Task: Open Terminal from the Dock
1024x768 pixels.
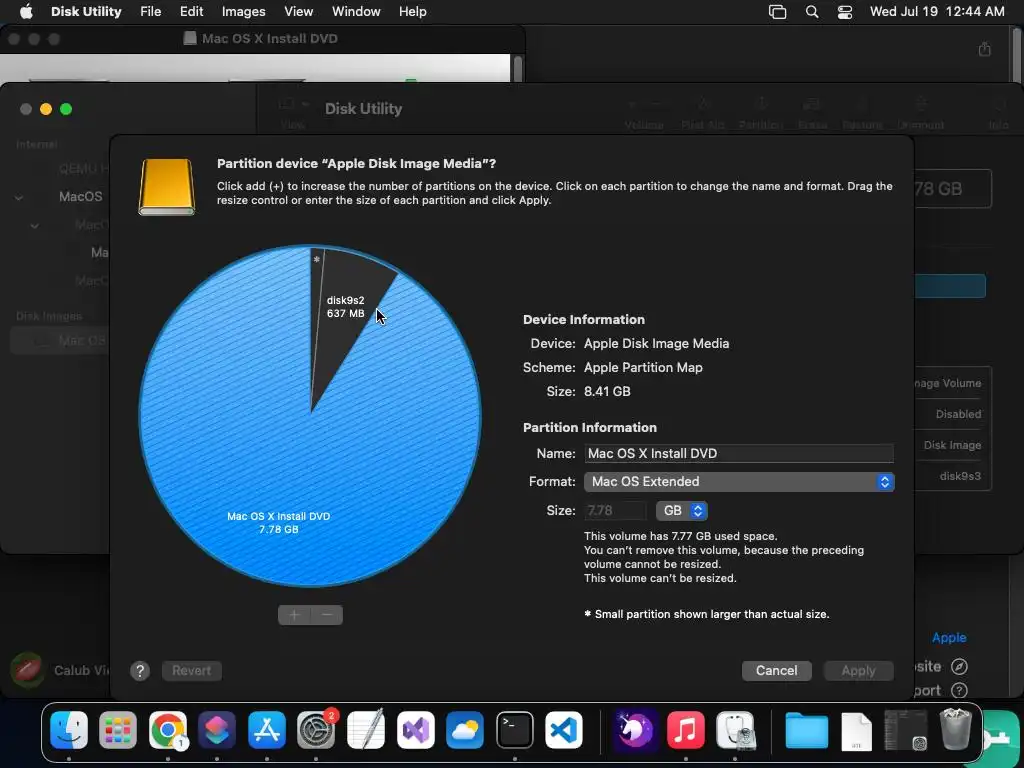Action: [515, 729]
